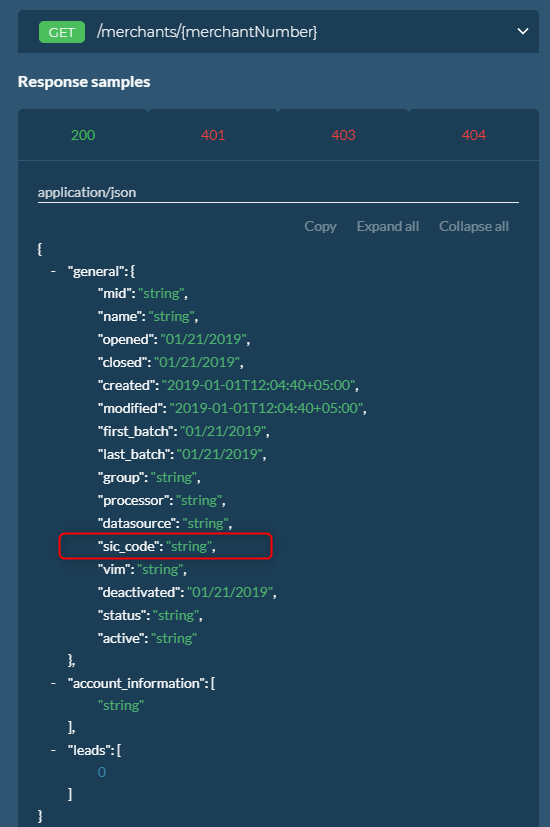The image size is (550, 827).
Task: Select the "created" timestamp value
Action: coord(258,385)
